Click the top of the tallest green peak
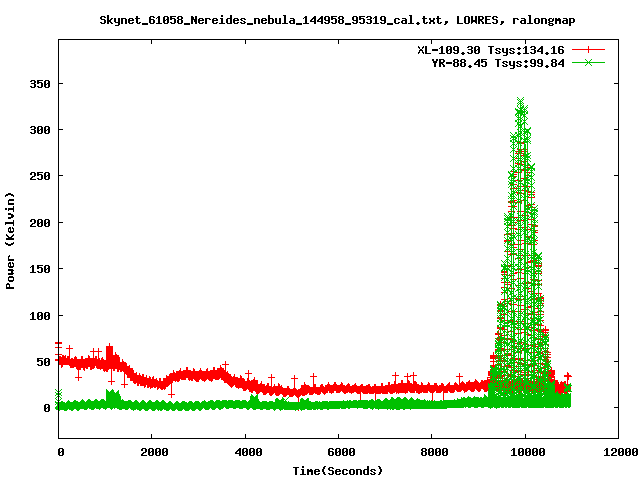The height and width of the screenshot is (480, 640). pyautogui.click(x=521, y=100)
